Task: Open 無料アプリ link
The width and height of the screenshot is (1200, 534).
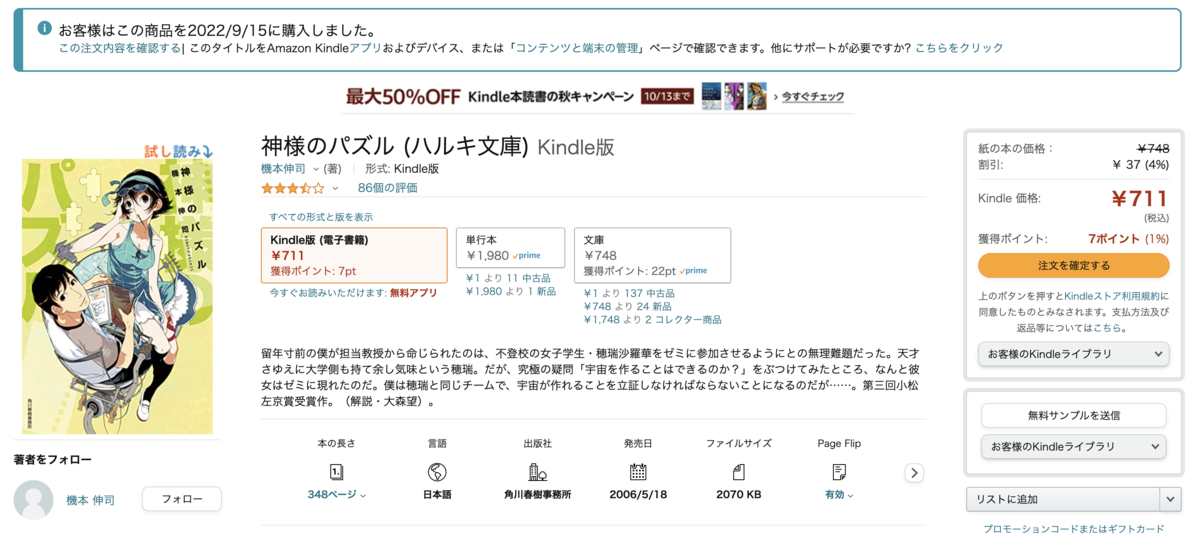Action: coord(413,293)
